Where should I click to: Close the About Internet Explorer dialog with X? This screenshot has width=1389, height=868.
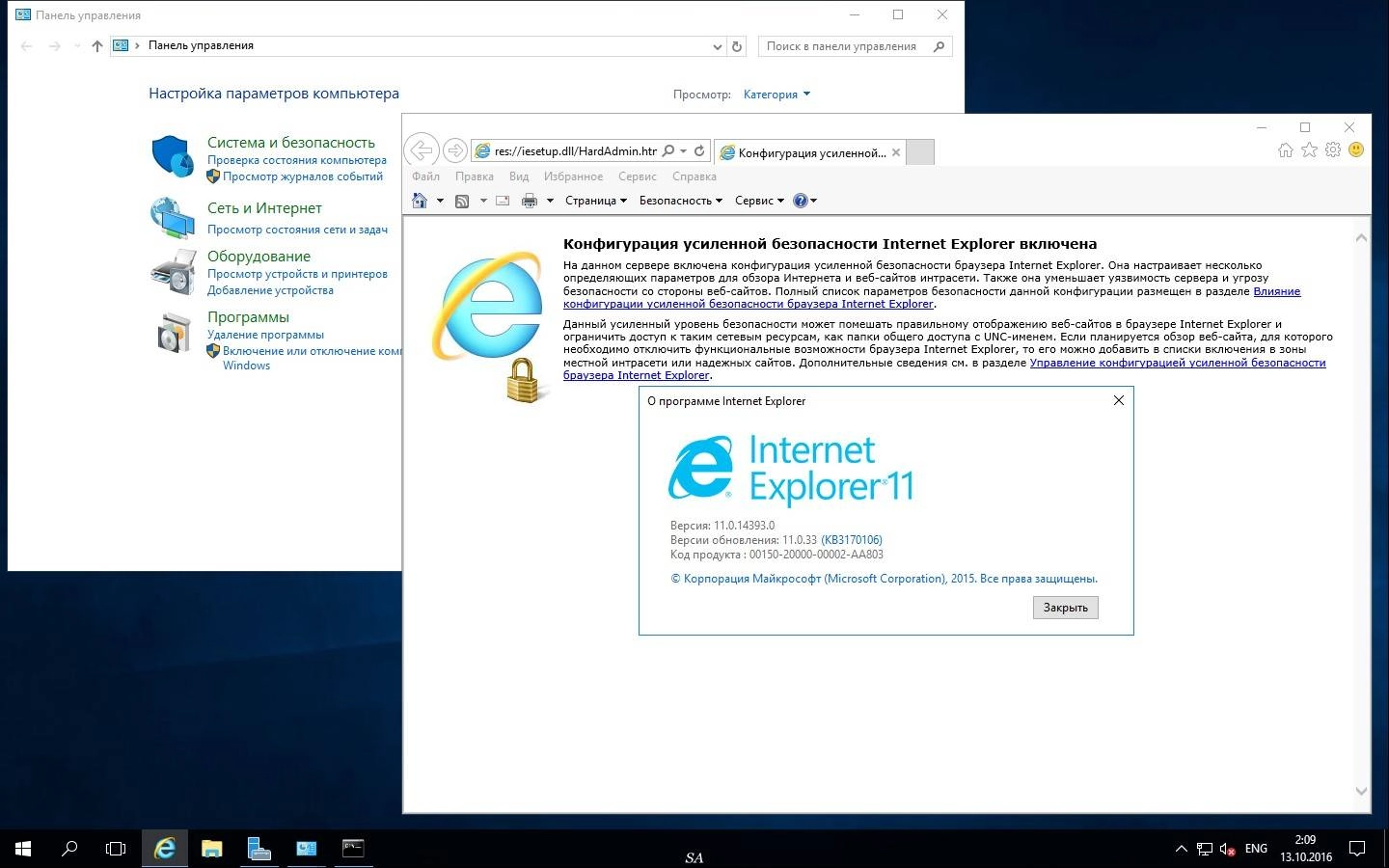(1119, 400)
